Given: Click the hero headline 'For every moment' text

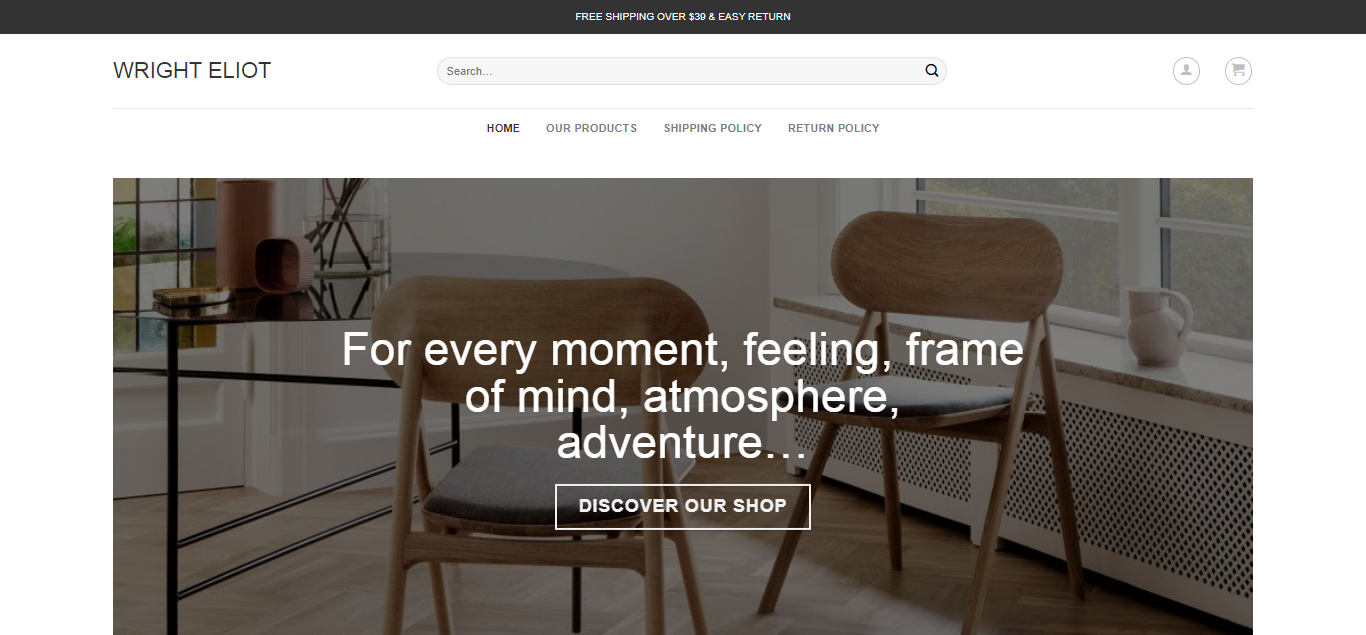Looking at the screenshot, I should pos(683,396).
